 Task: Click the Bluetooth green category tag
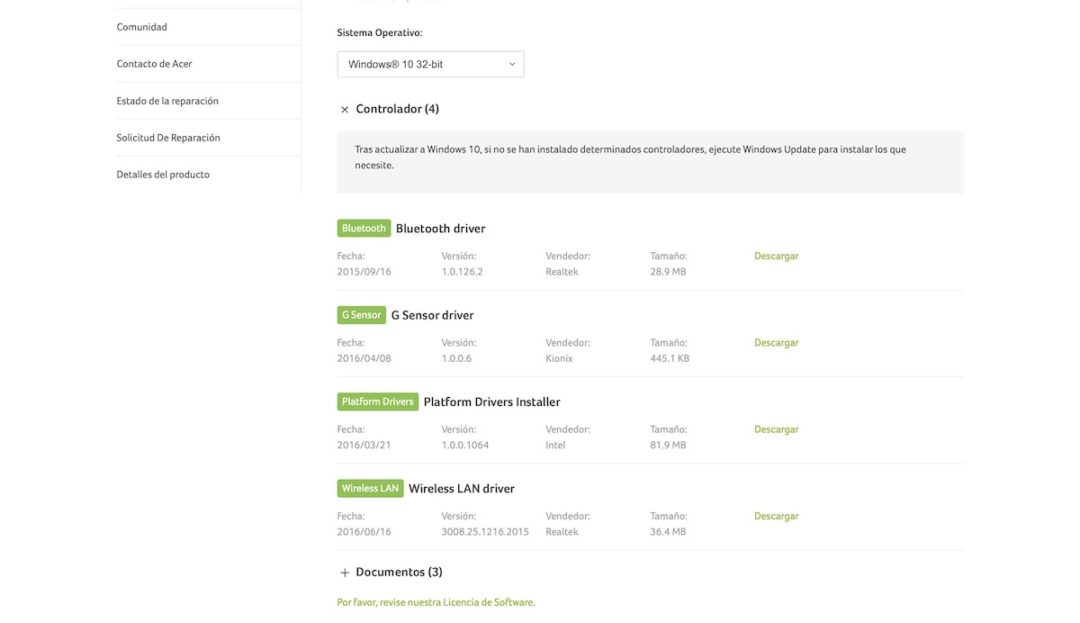(364, 228)
